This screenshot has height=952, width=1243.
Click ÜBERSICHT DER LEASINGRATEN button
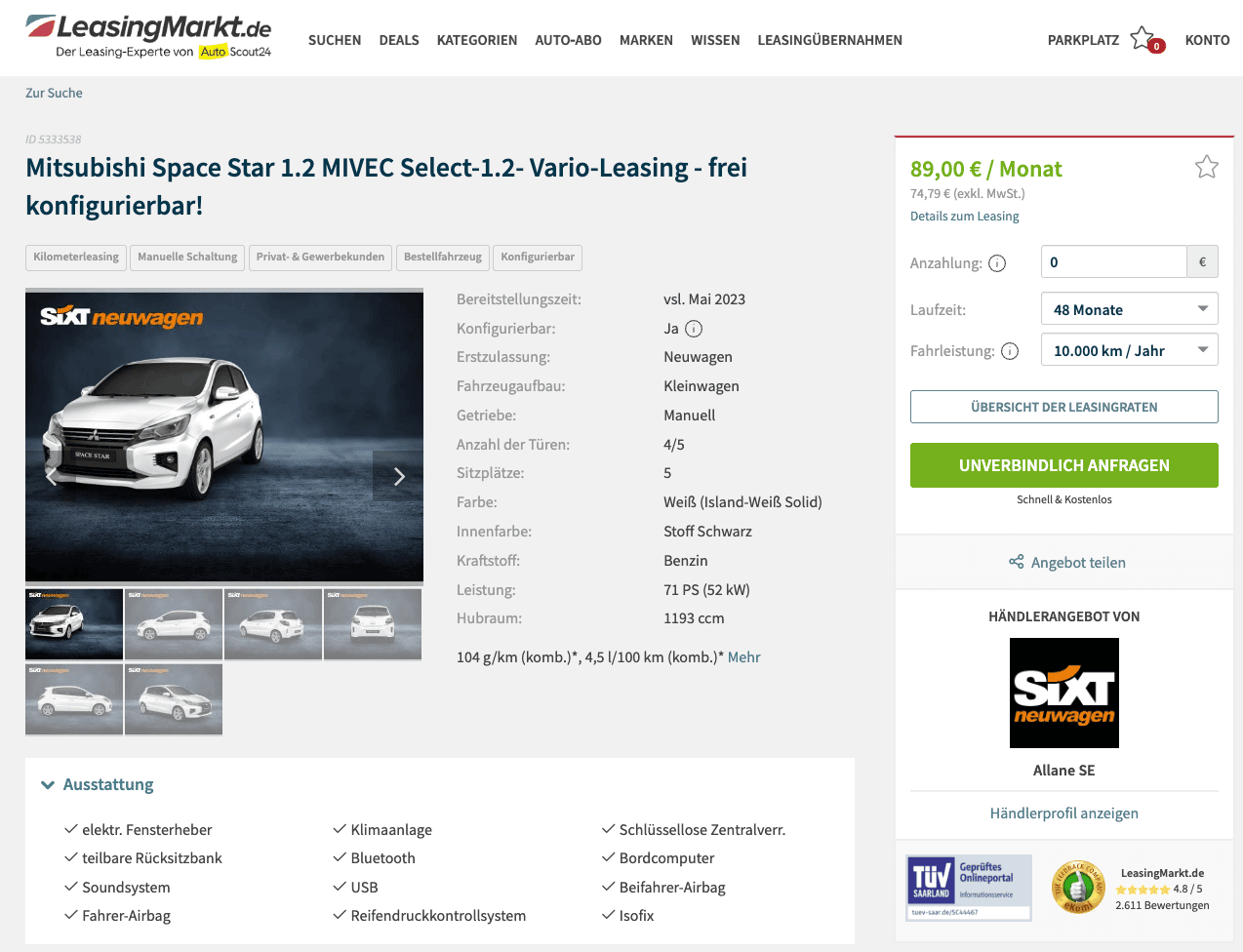(x=1064, y=407)
